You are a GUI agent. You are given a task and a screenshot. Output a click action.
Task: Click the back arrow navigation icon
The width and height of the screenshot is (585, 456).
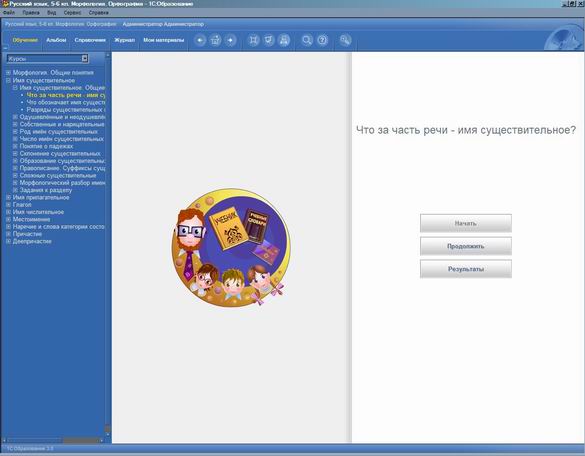[200, 40]
